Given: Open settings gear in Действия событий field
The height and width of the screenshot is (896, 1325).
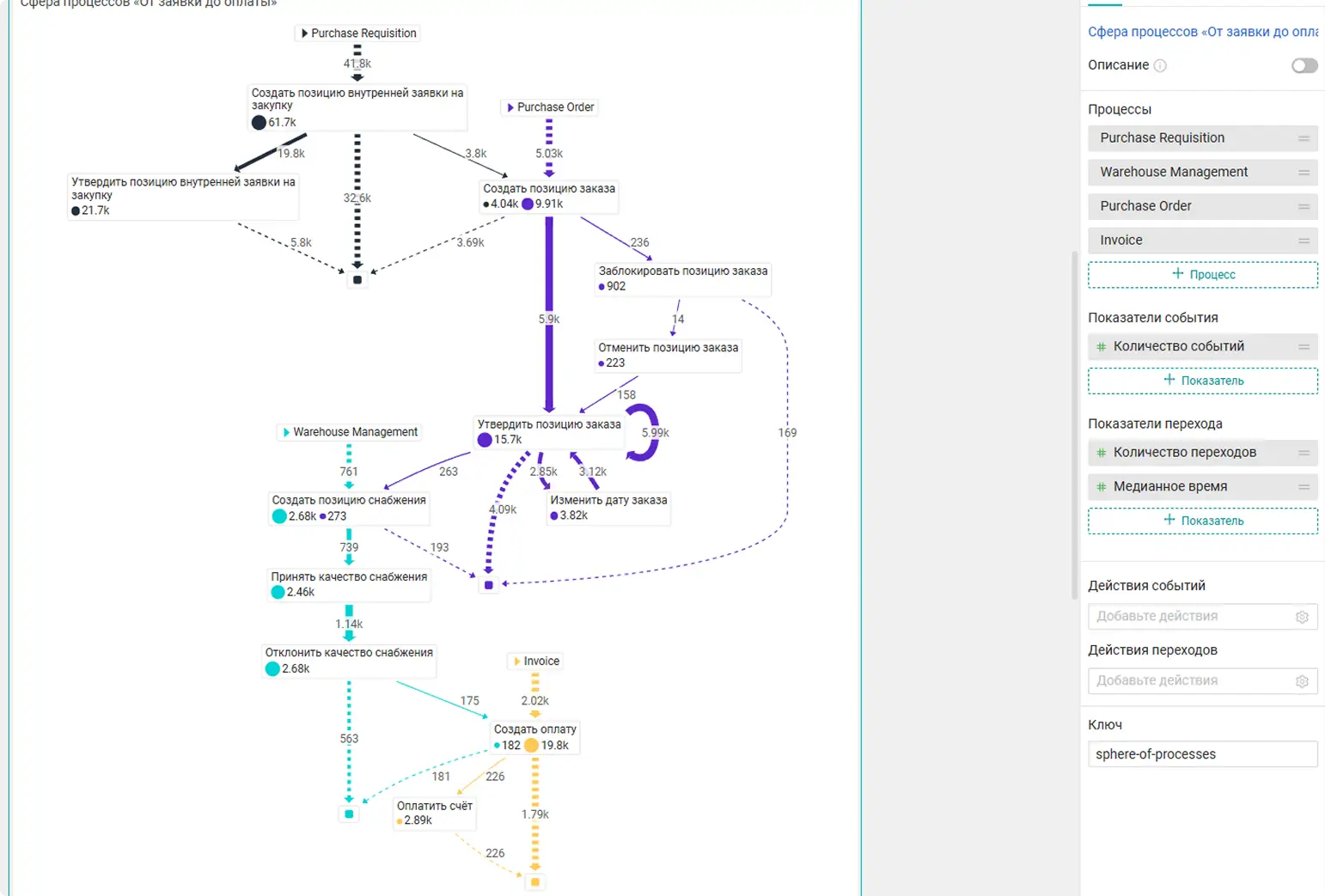Looking at the screenshot, I should pyautogui.click(x=1302, y=617).
